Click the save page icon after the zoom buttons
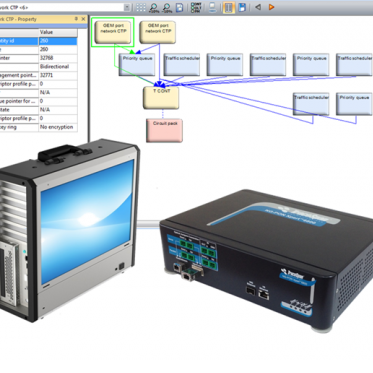 (179, 7)
